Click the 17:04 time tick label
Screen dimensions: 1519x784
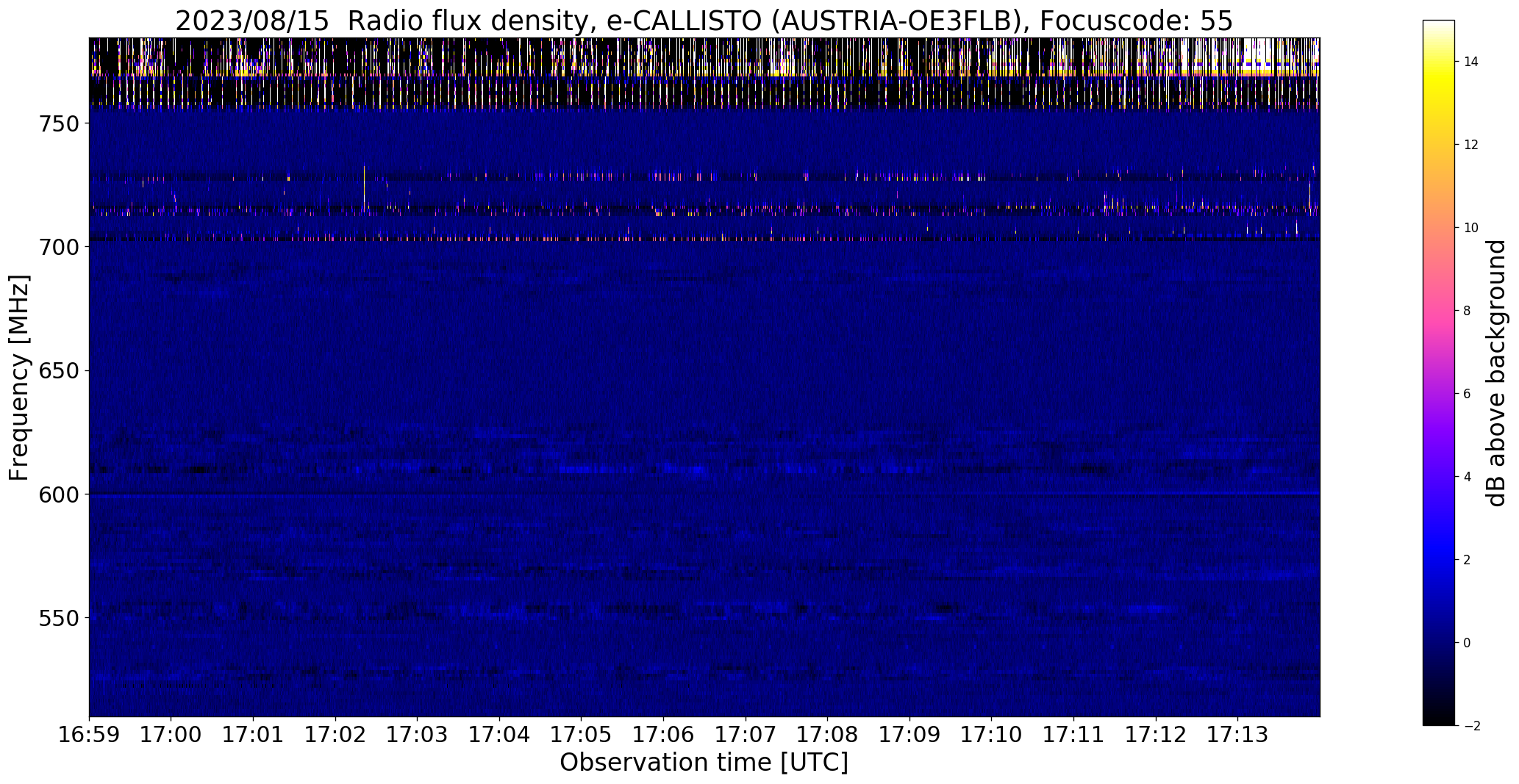[x=500, y=735]
